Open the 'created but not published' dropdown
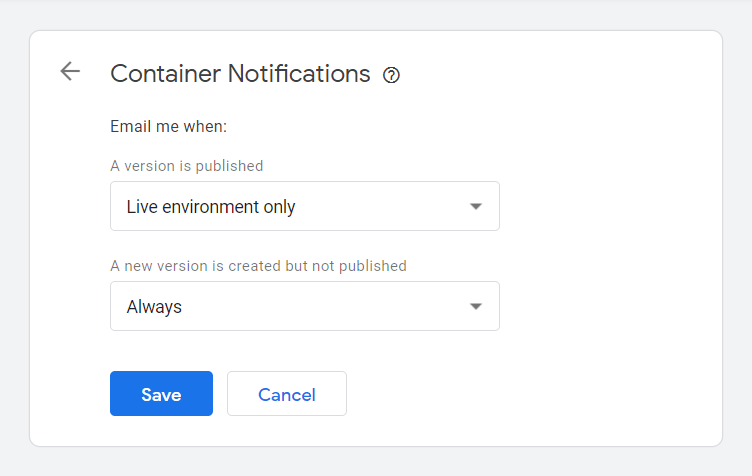Screen dimensions: 752x476 click(305, 306)
